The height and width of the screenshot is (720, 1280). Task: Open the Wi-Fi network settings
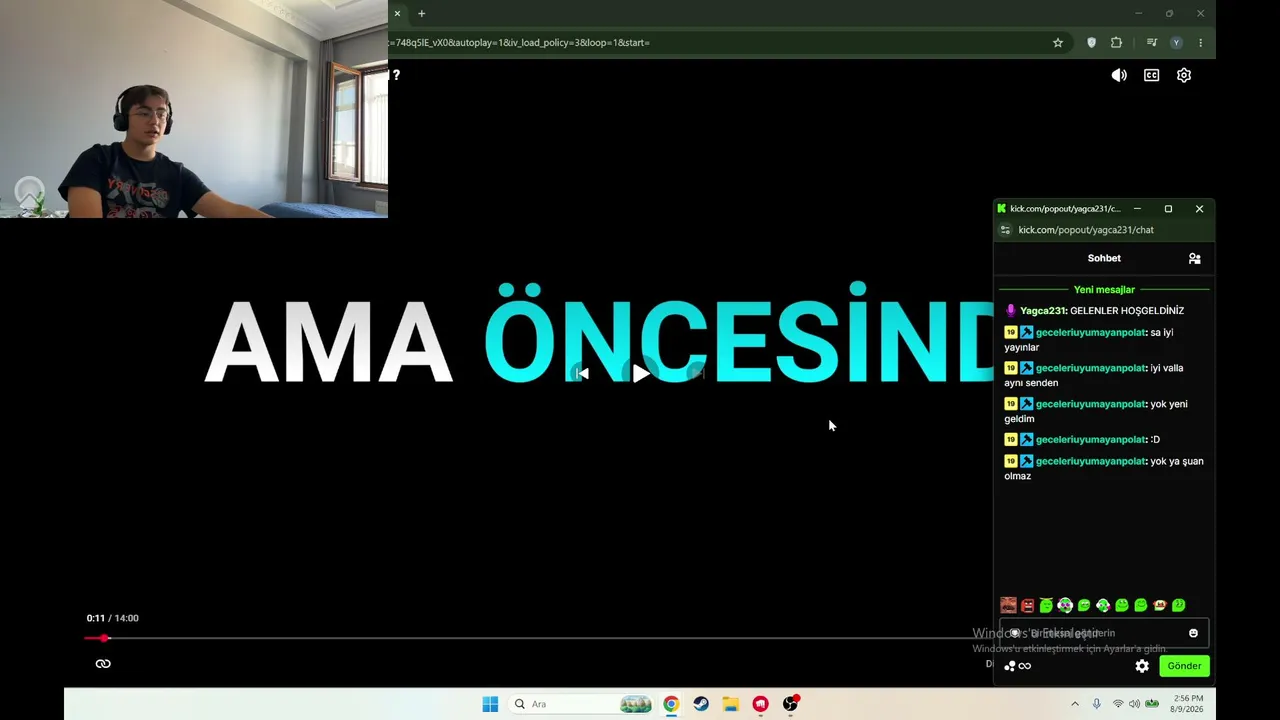(x=1118, y=704)
